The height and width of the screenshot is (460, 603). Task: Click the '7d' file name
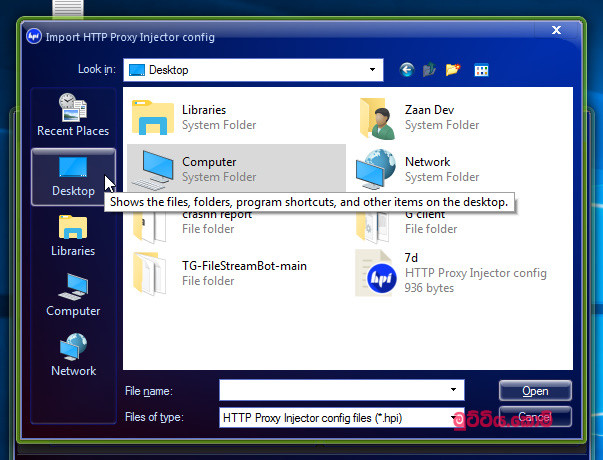coord(411,257)
